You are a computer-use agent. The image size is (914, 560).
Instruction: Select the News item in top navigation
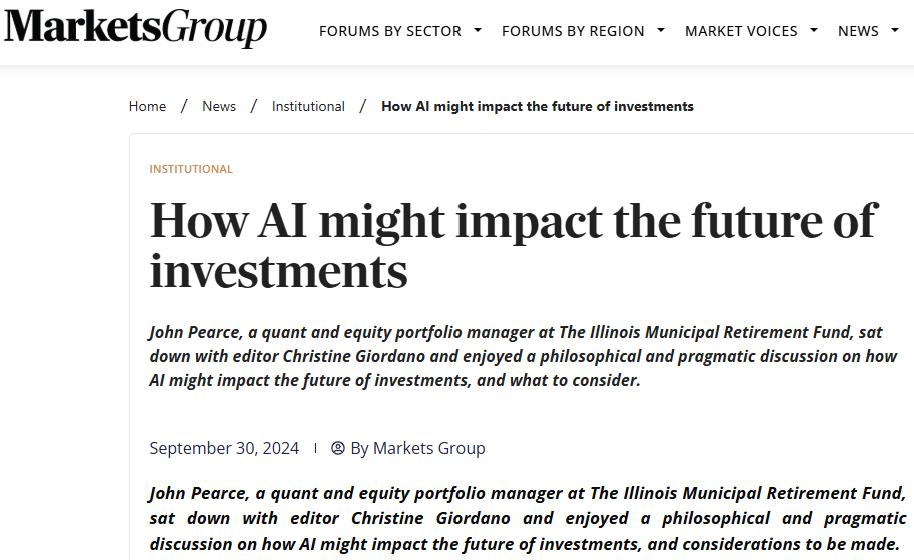858,31
